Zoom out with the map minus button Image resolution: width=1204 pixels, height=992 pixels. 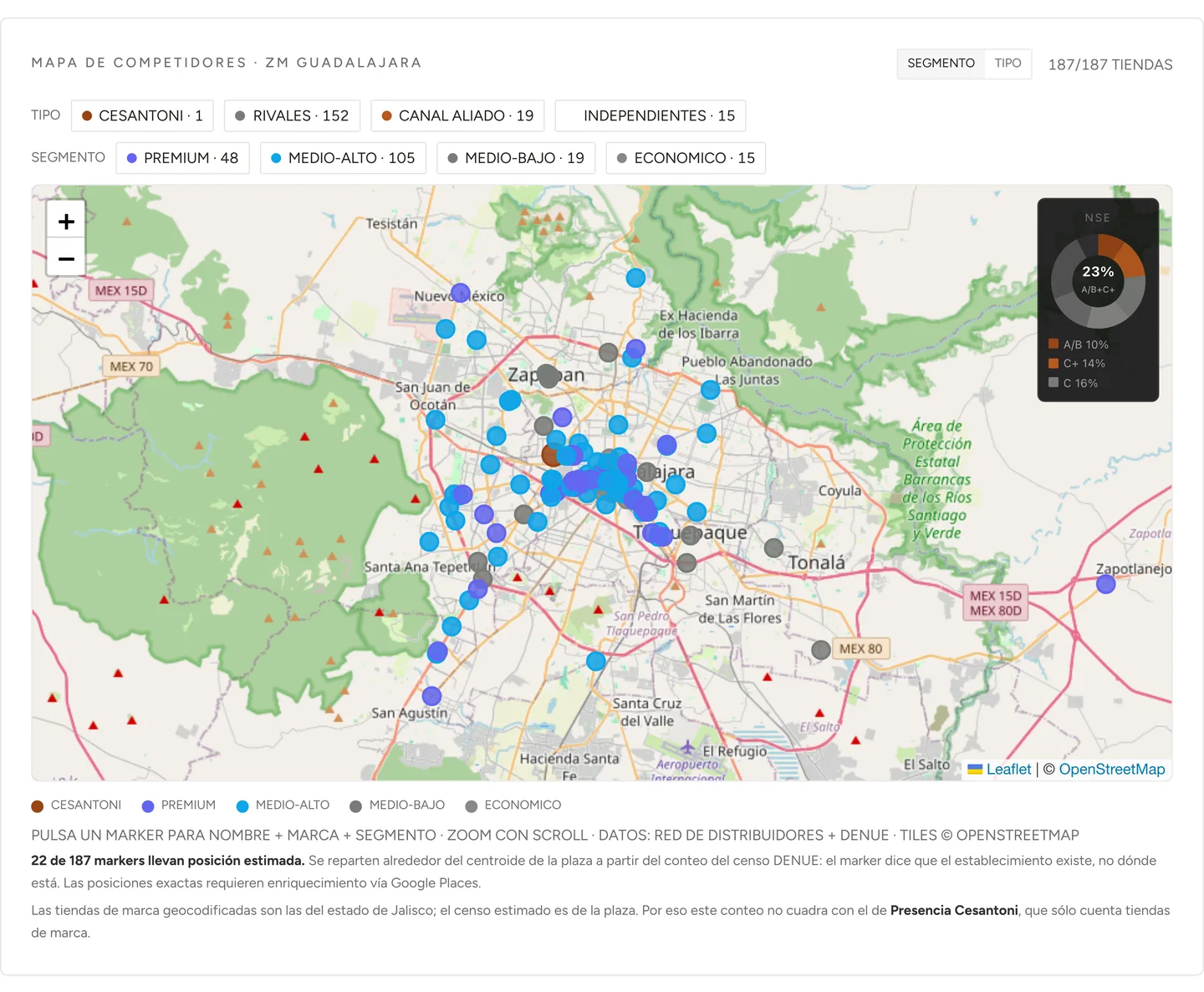(66, 258)
